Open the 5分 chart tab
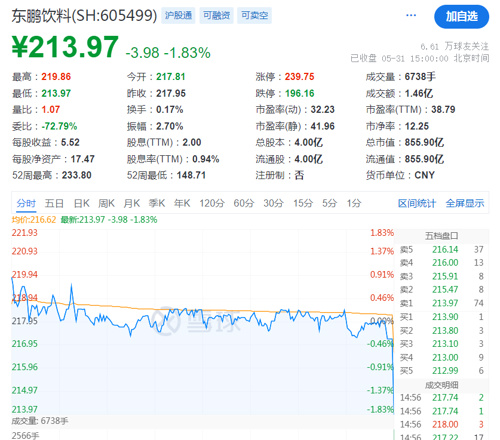Screen dimensions: 500x440 [329, 203]
